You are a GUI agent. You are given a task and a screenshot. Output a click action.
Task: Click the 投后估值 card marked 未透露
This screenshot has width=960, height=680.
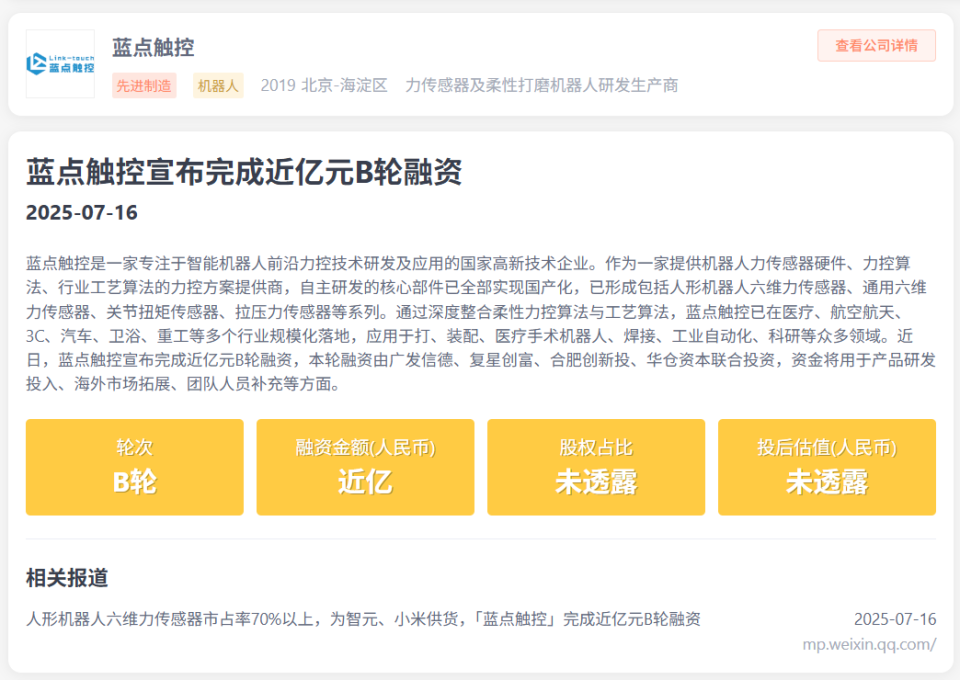click(828, 467)
